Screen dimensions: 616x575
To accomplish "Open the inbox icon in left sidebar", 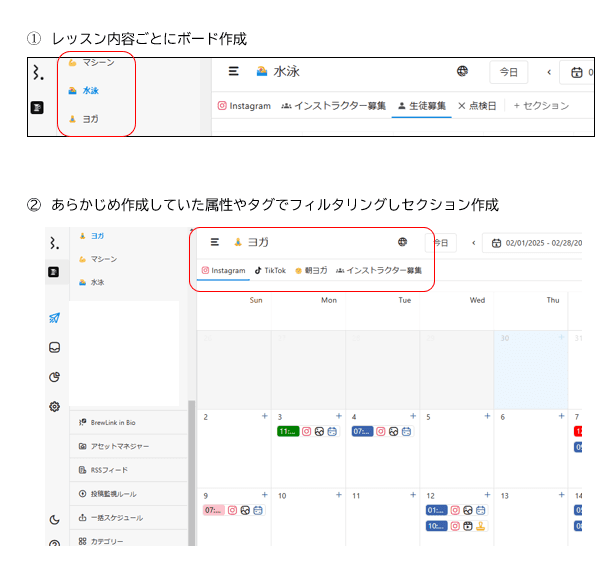I will point(54,348).
